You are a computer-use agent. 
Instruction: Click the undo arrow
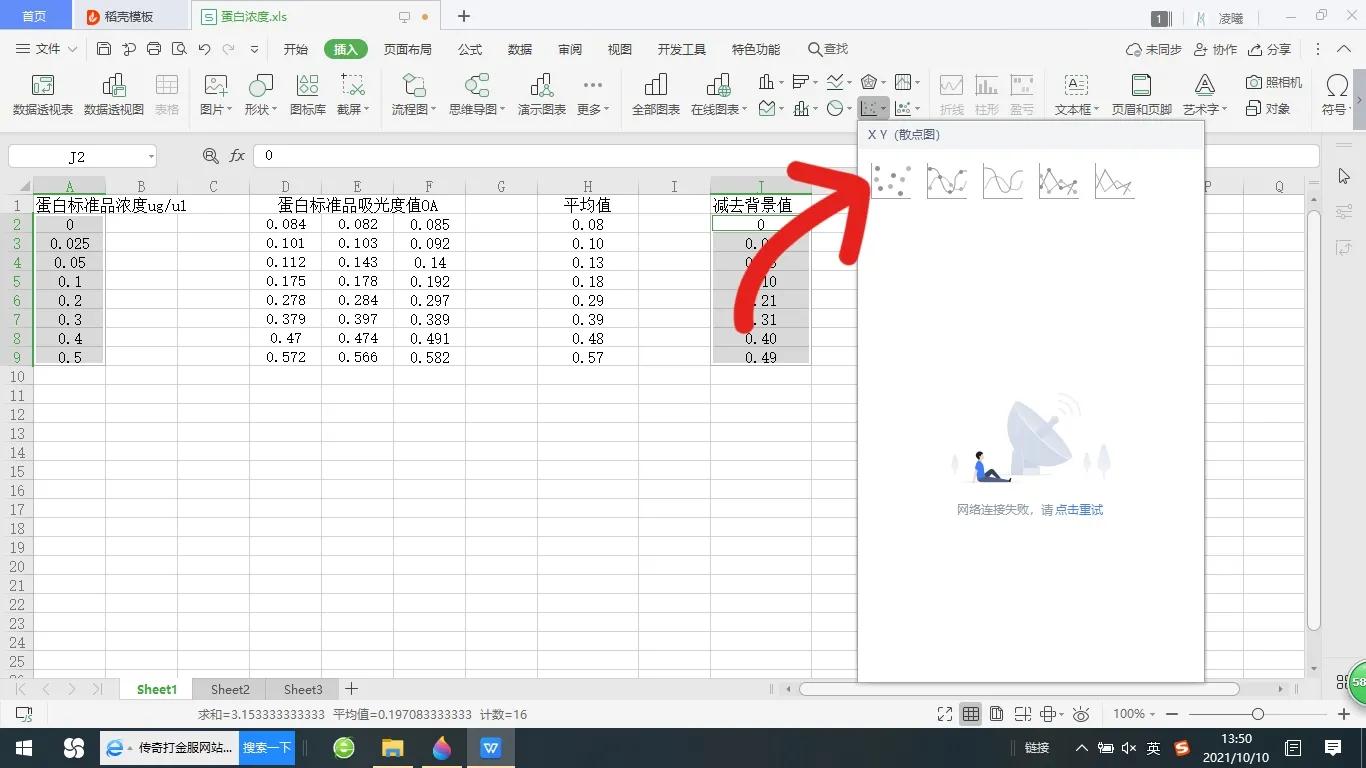pos(204,49)
